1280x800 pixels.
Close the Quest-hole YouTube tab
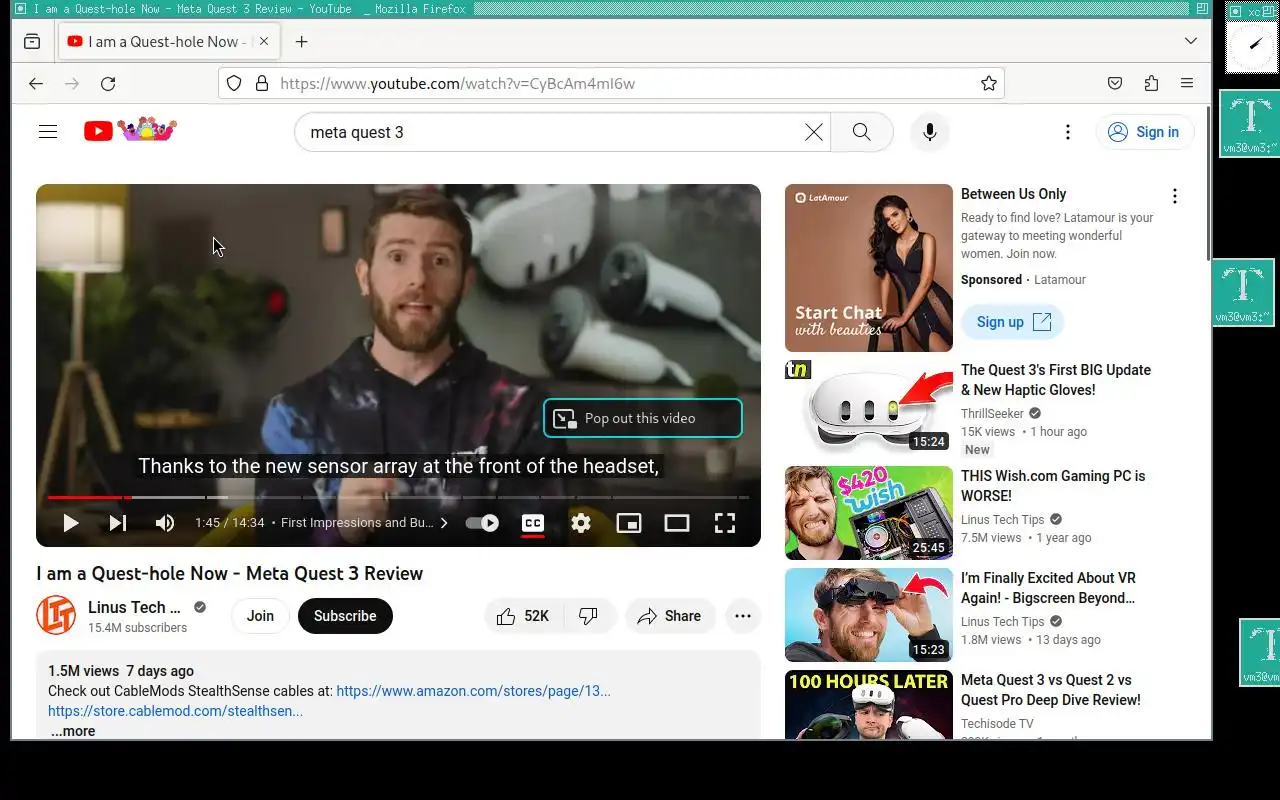pos(264,41)
